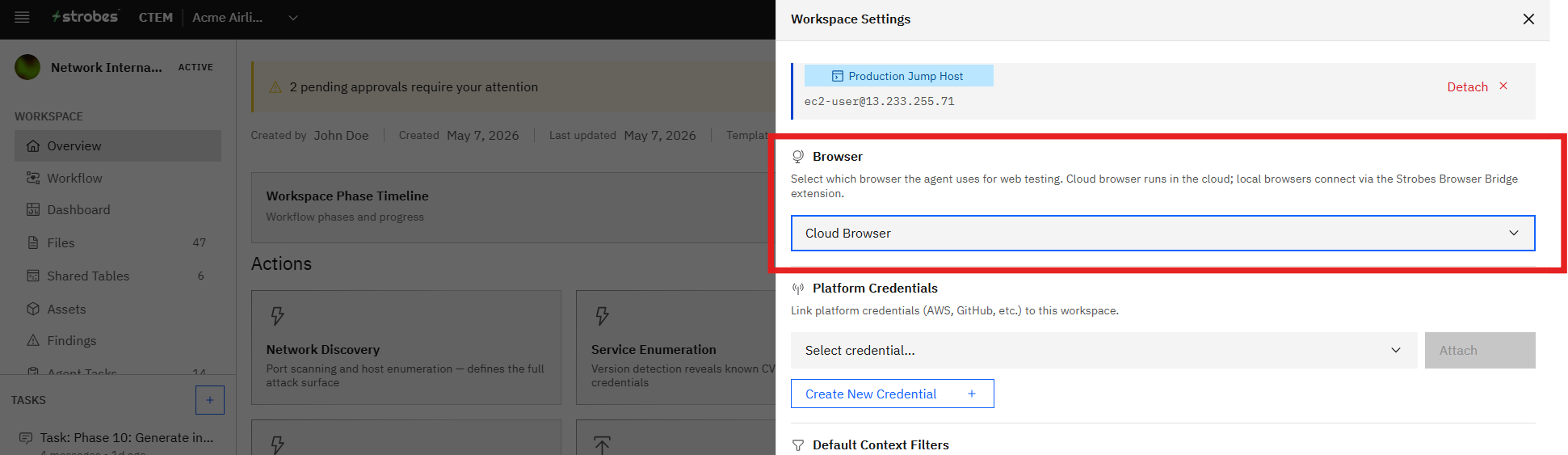Click the Default Context Filters funnel icon
Screen dimensions: 1568x455
click(x=798, y=445)
